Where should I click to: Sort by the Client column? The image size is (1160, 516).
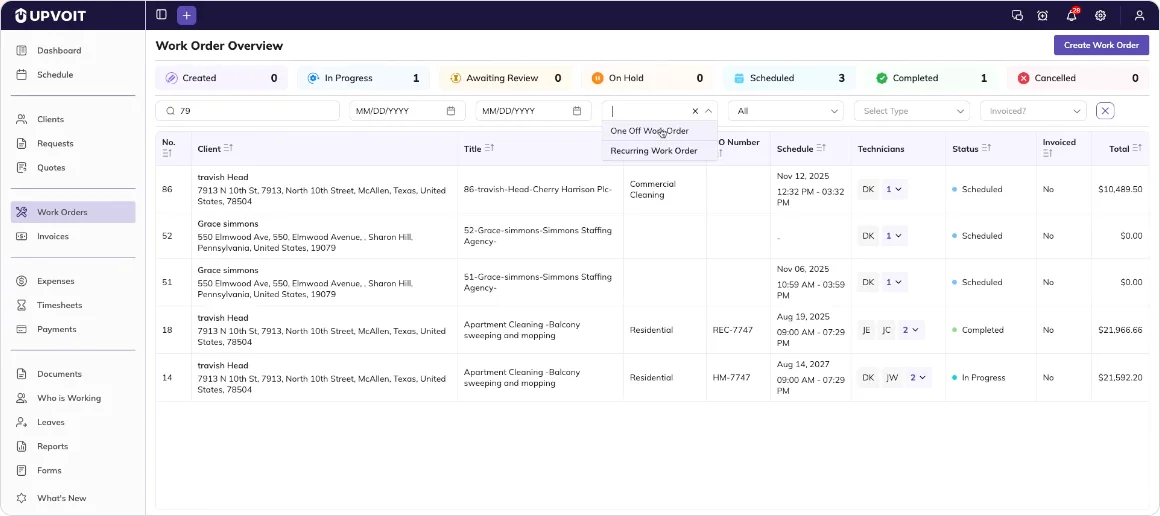tap(229, 149)
